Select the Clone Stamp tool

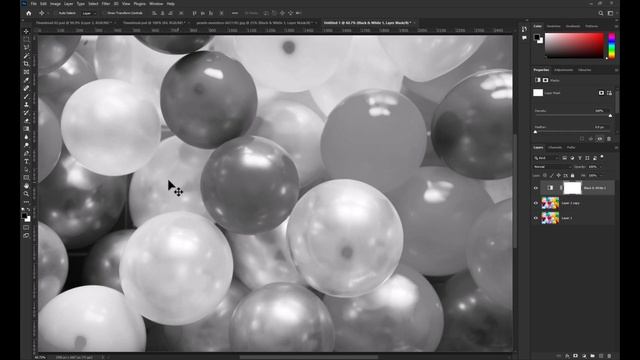[x=27, y=105]
